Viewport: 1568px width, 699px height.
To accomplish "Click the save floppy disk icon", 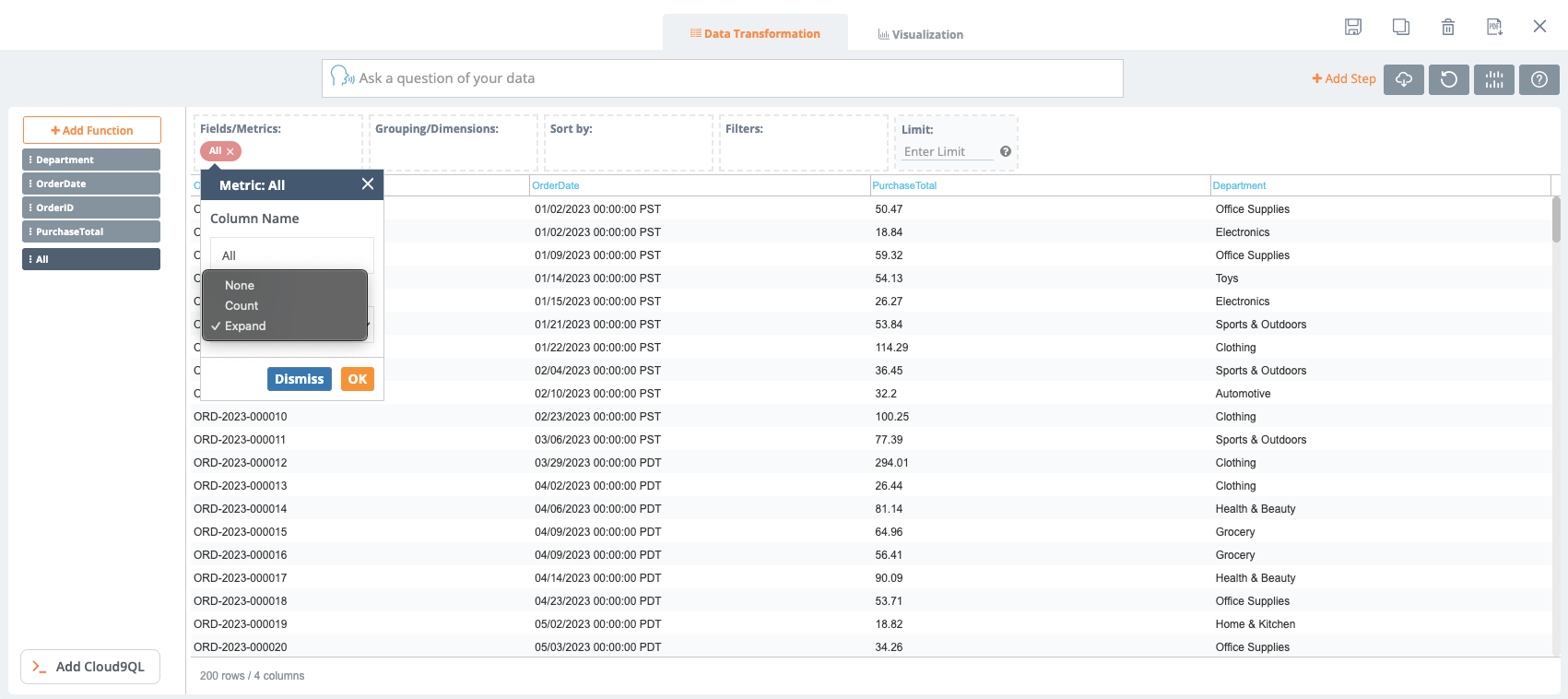I will point(1353,27).
